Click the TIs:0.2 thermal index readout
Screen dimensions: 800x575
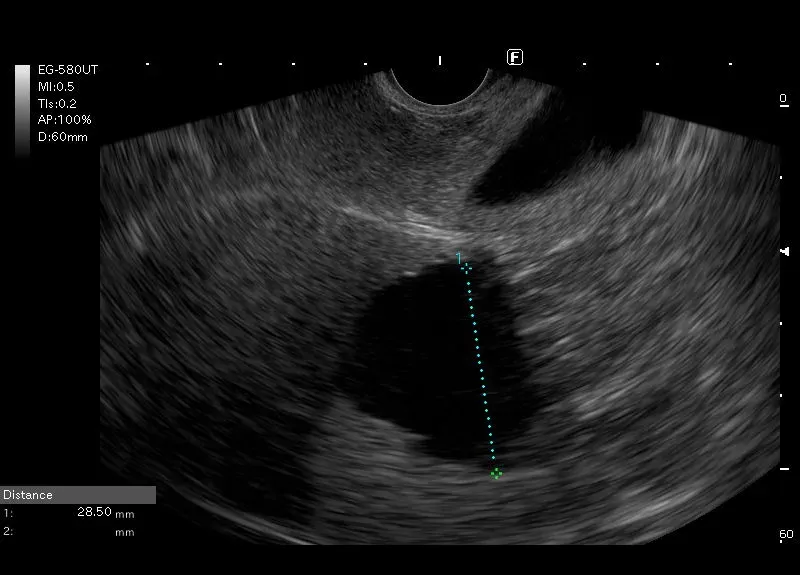(57, 103)
